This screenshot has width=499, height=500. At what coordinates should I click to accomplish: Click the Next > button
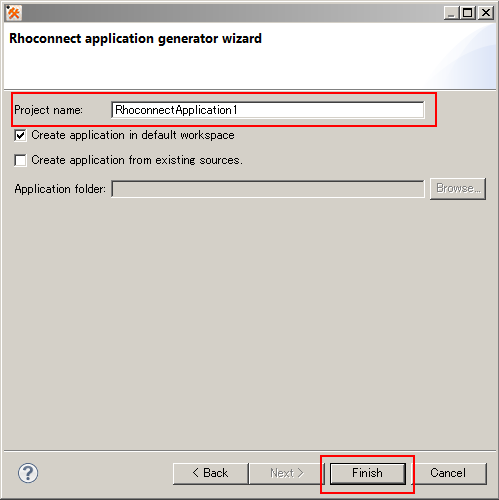[287, 473]
